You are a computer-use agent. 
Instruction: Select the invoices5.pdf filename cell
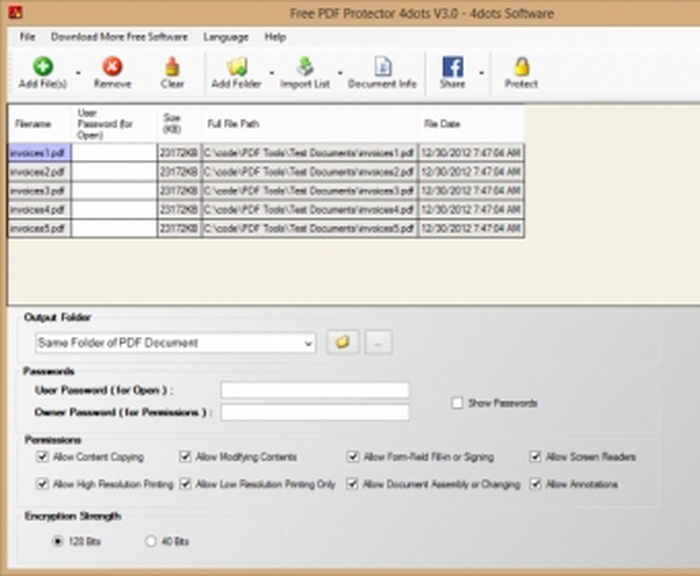click(39, 229)
